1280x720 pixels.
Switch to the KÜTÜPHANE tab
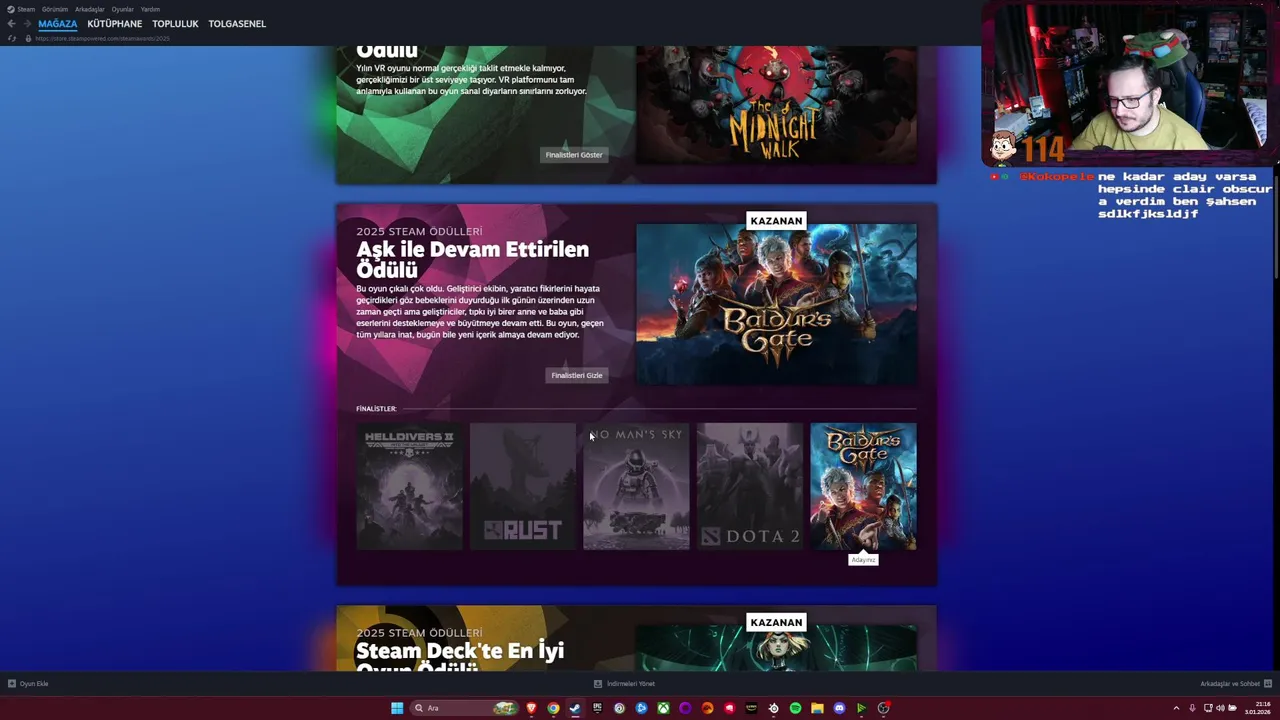coord(115,24)
